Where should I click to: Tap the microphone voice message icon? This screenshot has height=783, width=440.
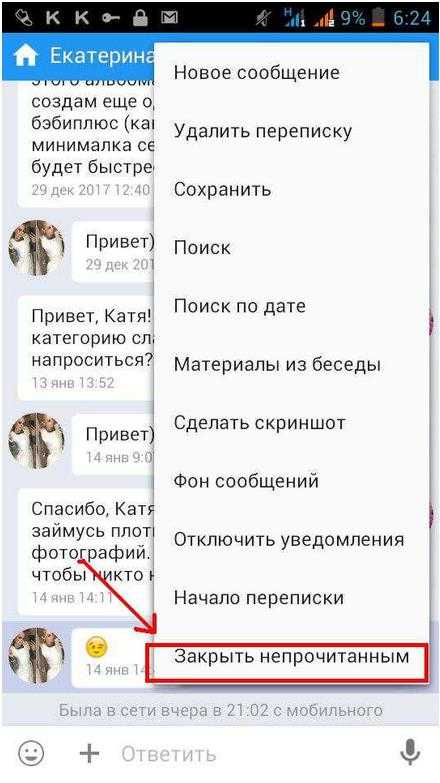[x=411, y=753]
